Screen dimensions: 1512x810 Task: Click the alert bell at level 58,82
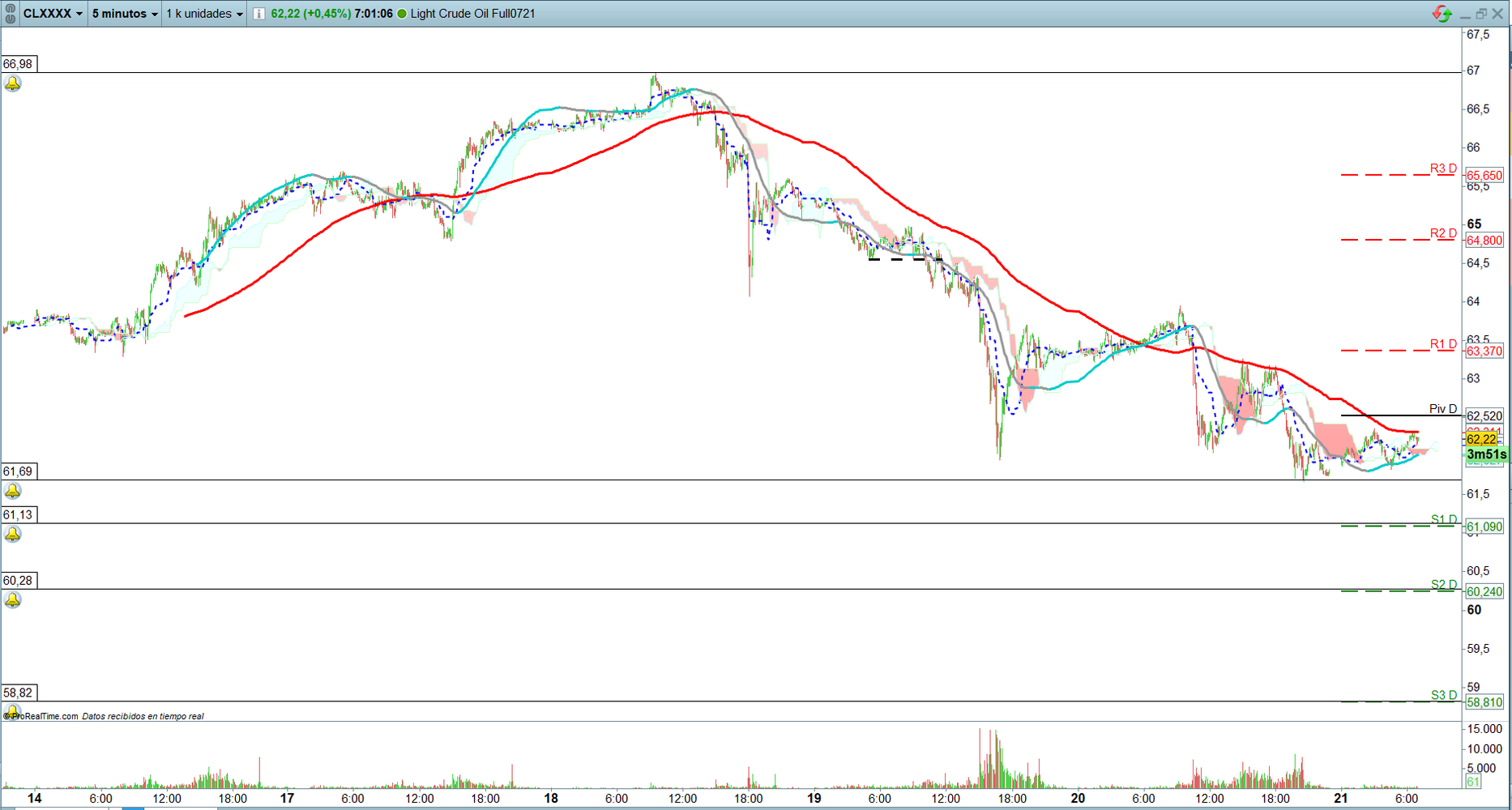[11, 711]
